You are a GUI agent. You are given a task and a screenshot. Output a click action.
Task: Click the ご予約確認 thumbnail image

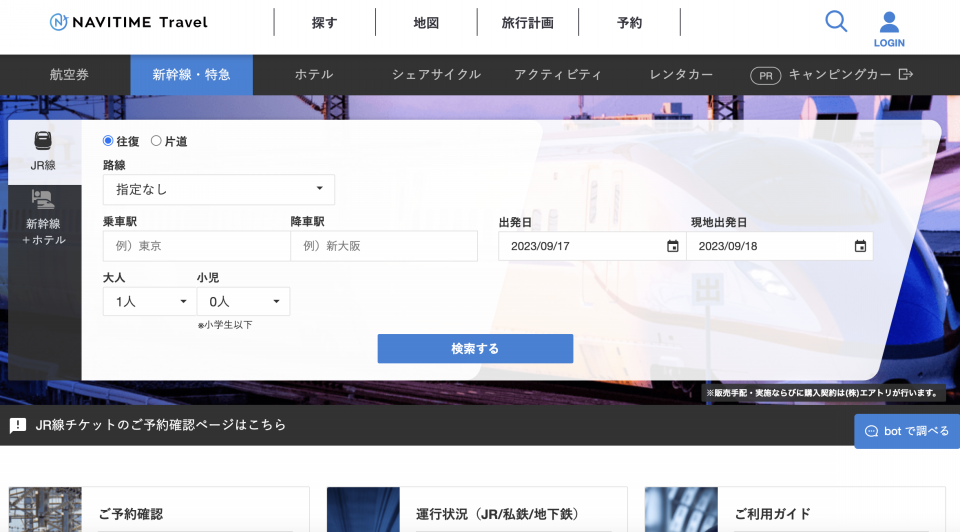pyautogui.click(x=45, y=509)
